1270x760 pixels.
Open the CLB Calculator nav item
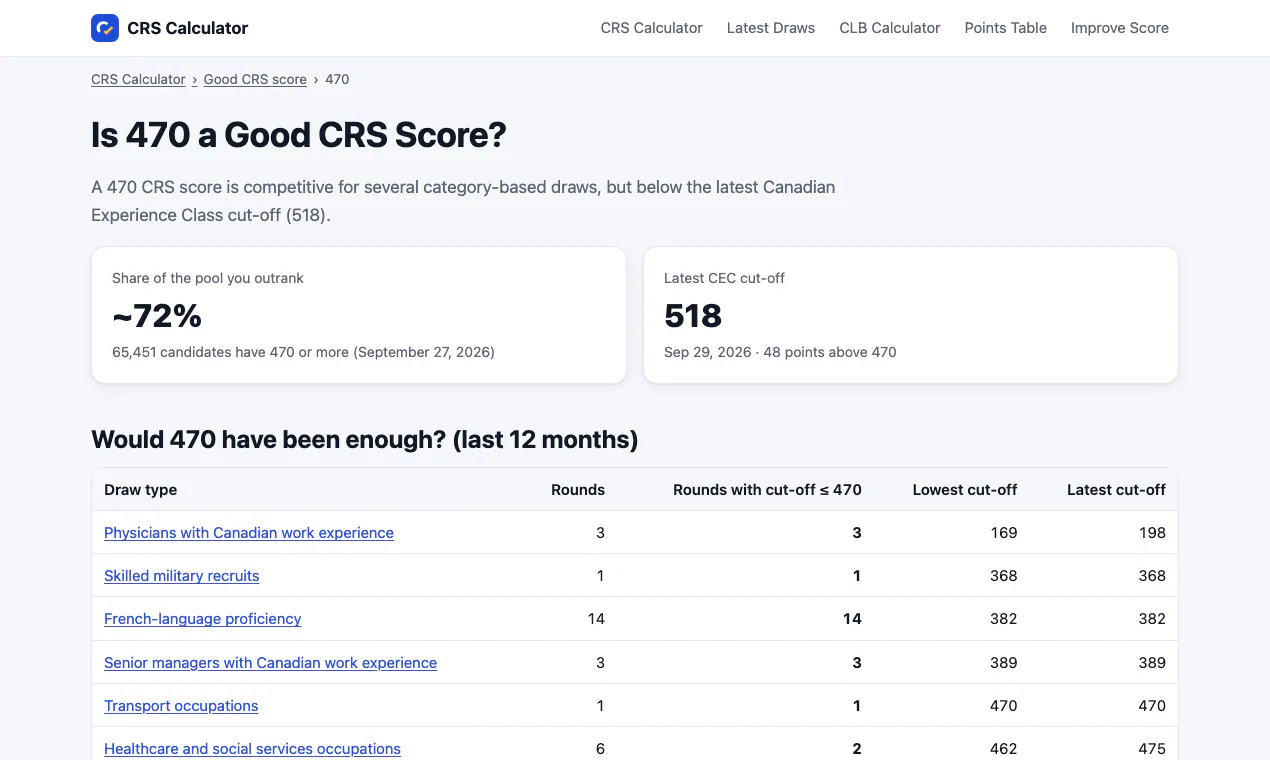890,28
